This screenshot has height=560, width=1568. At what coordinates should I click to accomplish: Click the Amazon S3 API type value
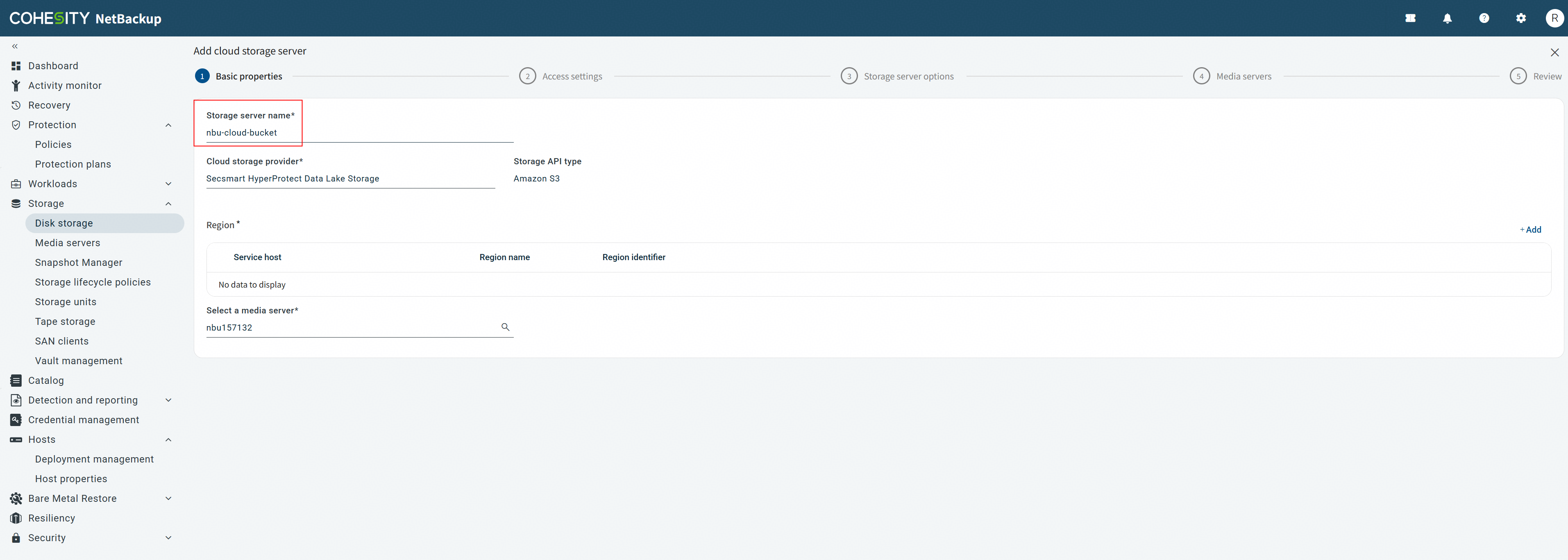click(x=536, y=178)
